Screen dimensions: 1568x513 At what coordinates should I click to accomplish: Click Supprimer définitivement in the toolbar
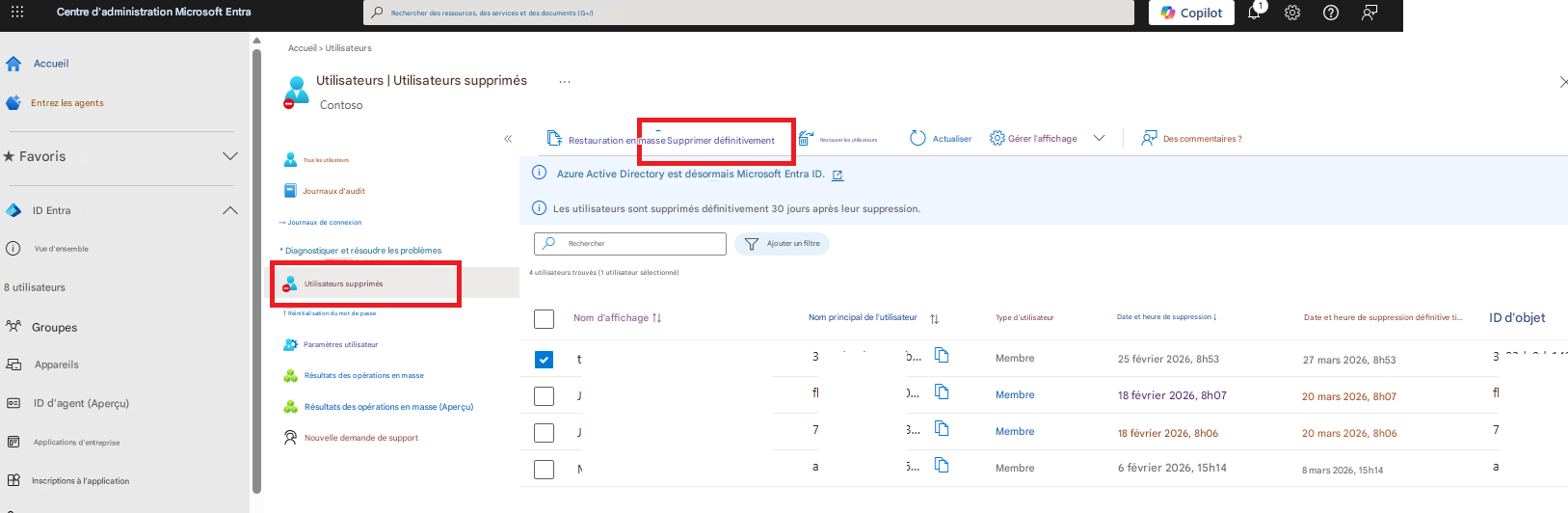click(x=721, y=141)
